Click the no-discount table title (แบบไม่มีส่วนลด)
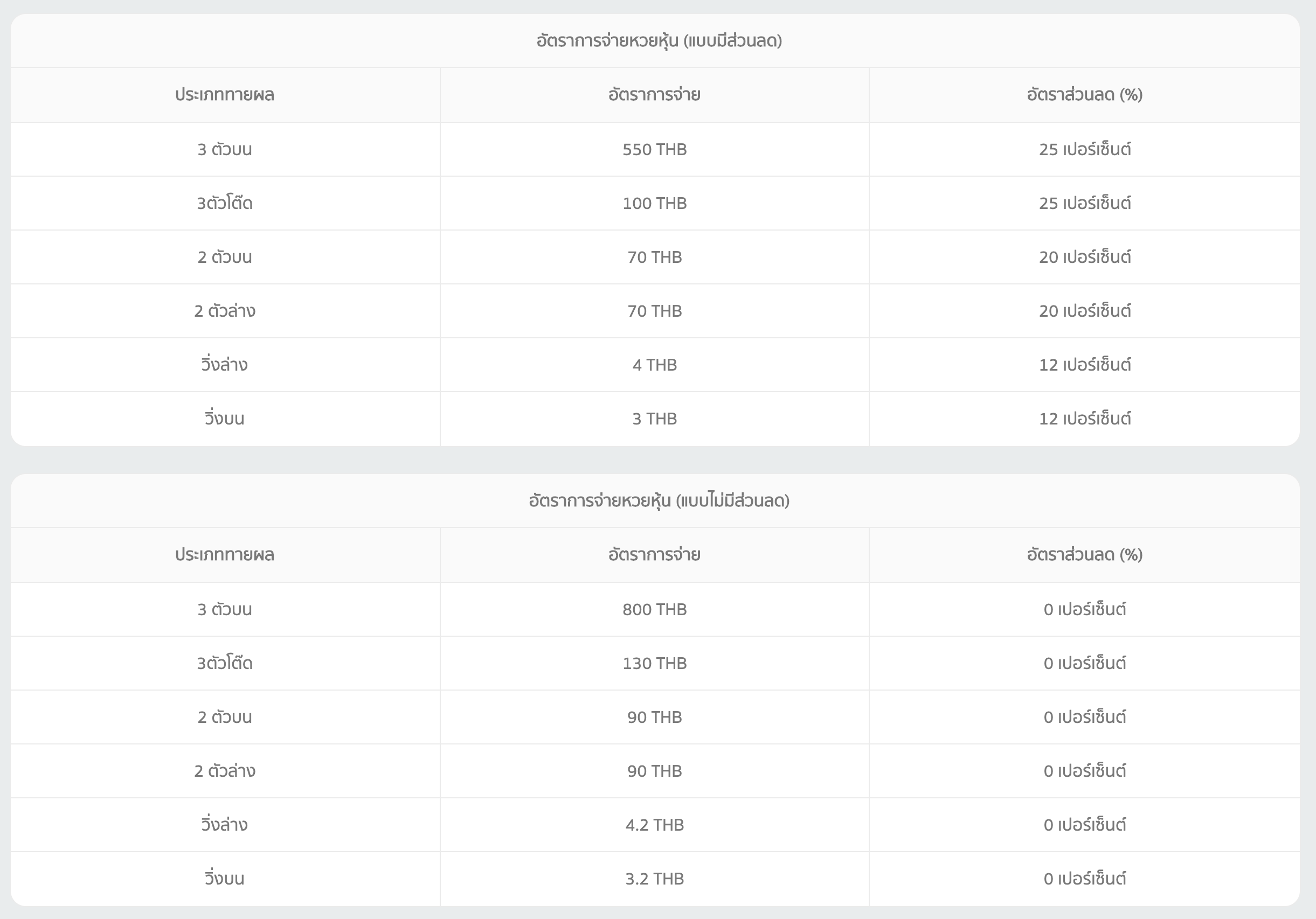 pos(659,501)
